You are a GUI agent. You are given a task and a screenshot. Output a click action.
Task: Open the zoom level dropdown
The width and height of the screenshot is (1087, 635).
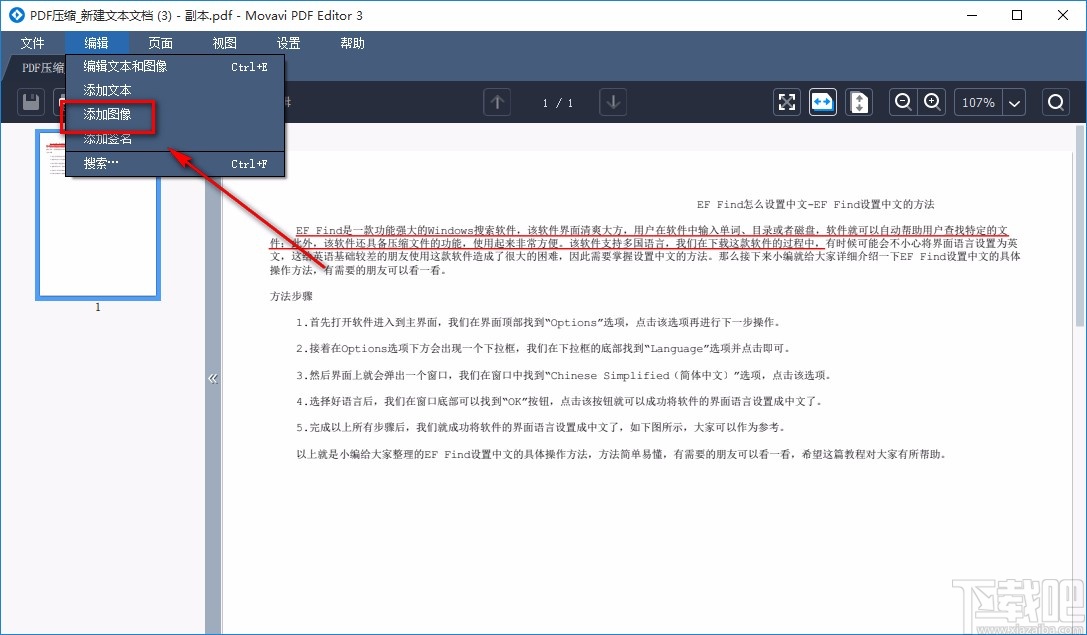tap(1014, 102)
